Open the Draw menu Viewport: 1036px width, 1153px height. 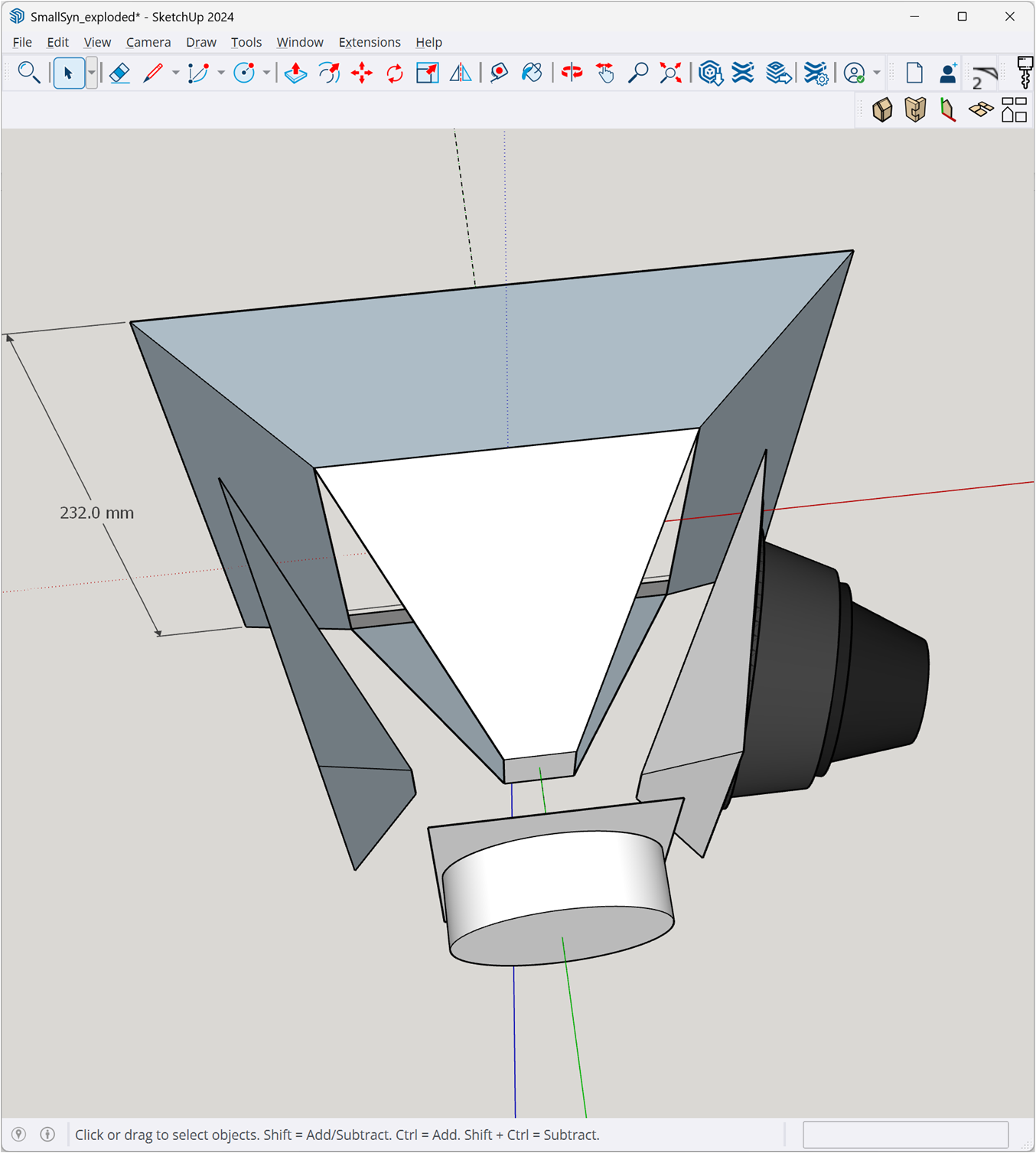click(x=201, y=42)
